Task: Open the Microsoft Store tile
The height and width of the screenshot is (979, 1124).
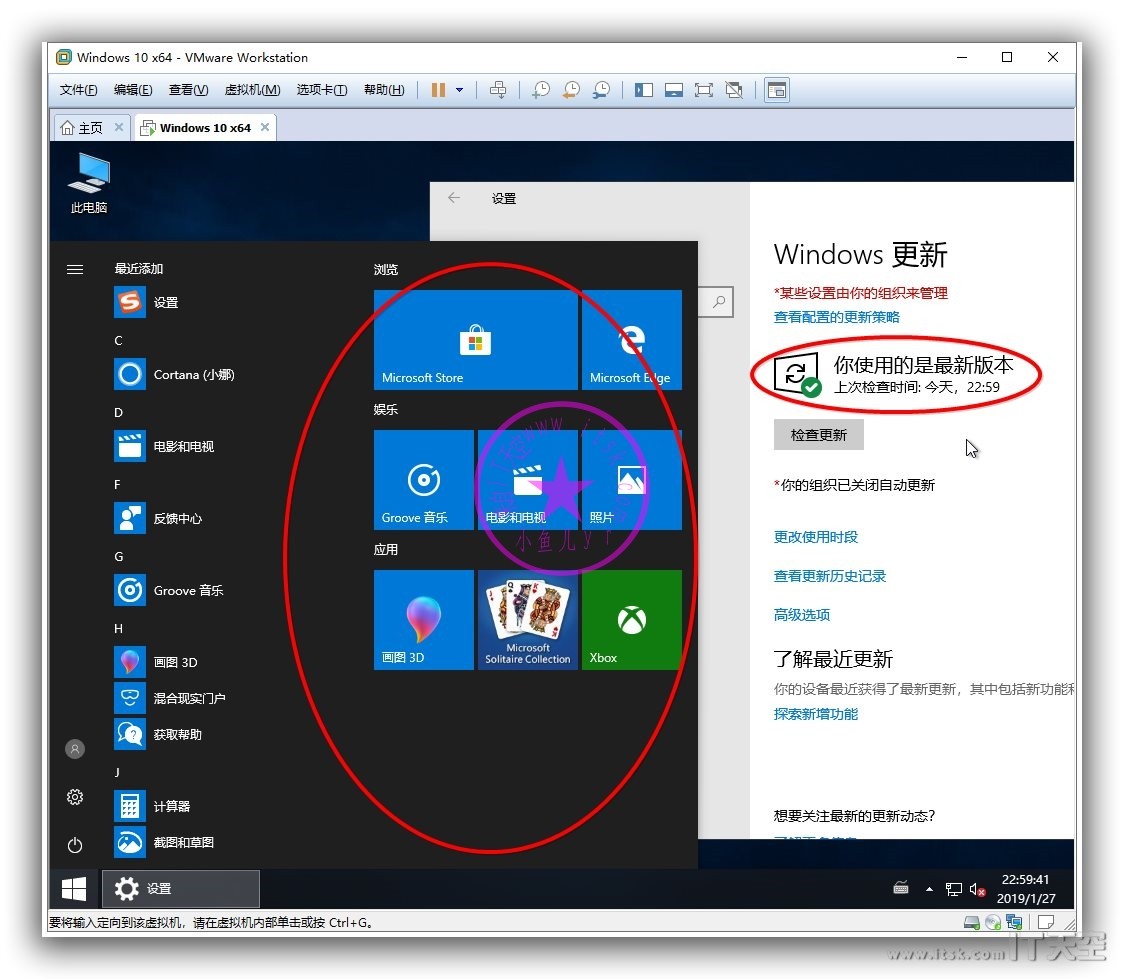Action: click(475, 340)
